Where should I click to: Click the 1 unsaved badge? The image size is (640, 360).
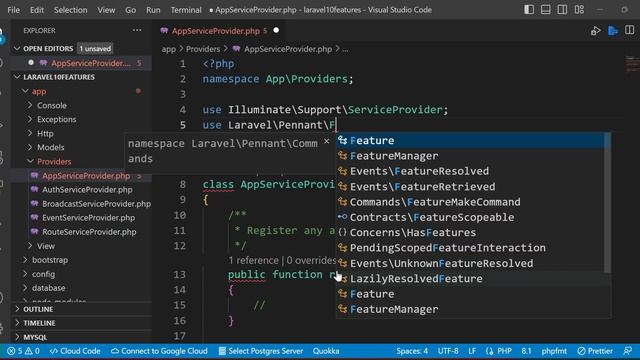(x=95, y=49)
